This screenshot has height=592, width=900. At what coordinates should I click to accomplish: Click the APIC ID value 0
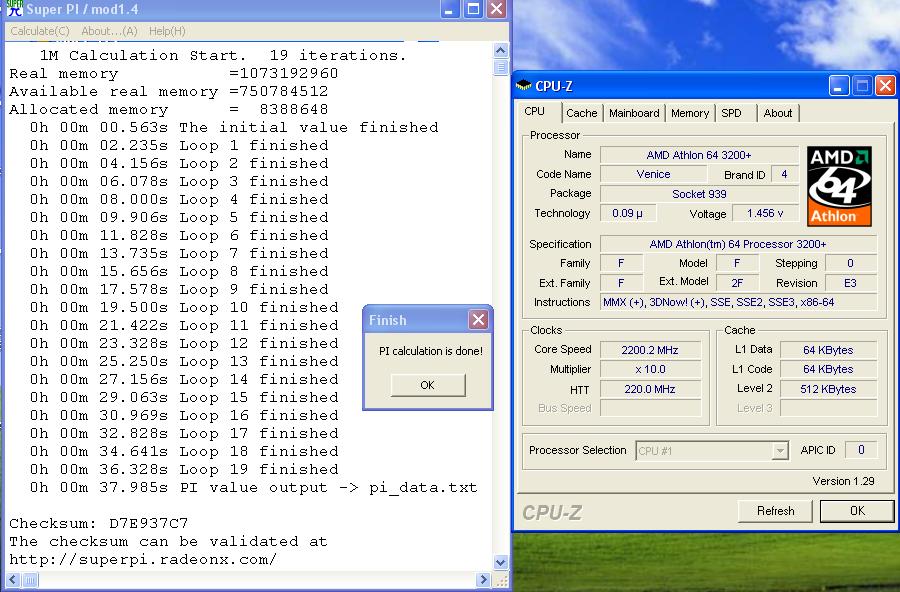click(861, 450)
